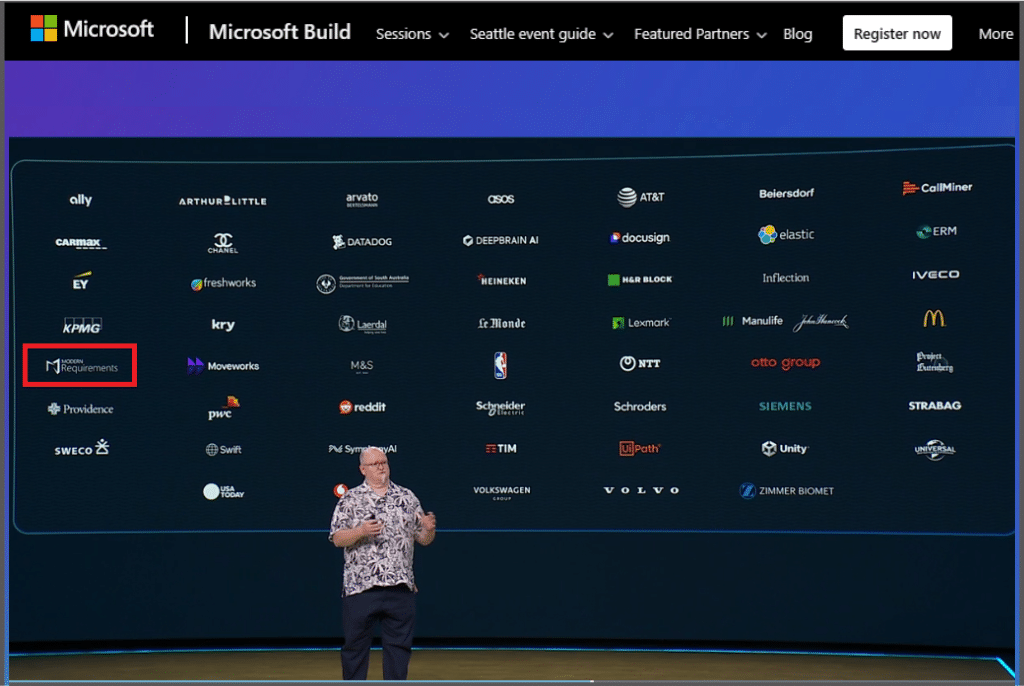Click the otto group logo
The height and width of the screenshot is (686, 1024).
786,363
